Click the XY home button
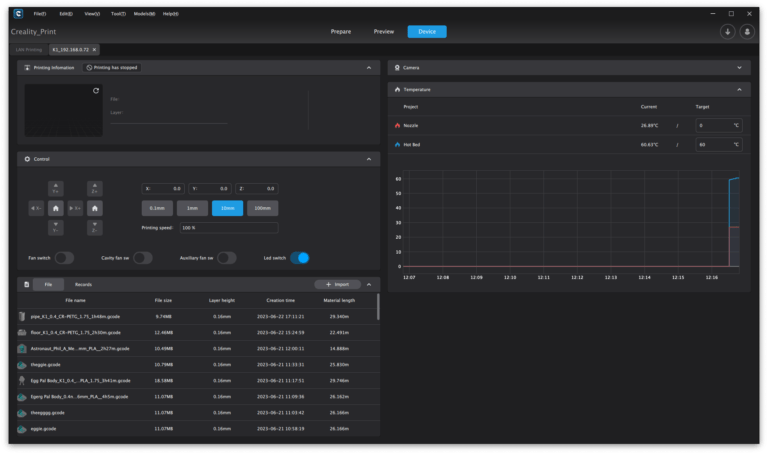768x454 pixels. [56, 208]
